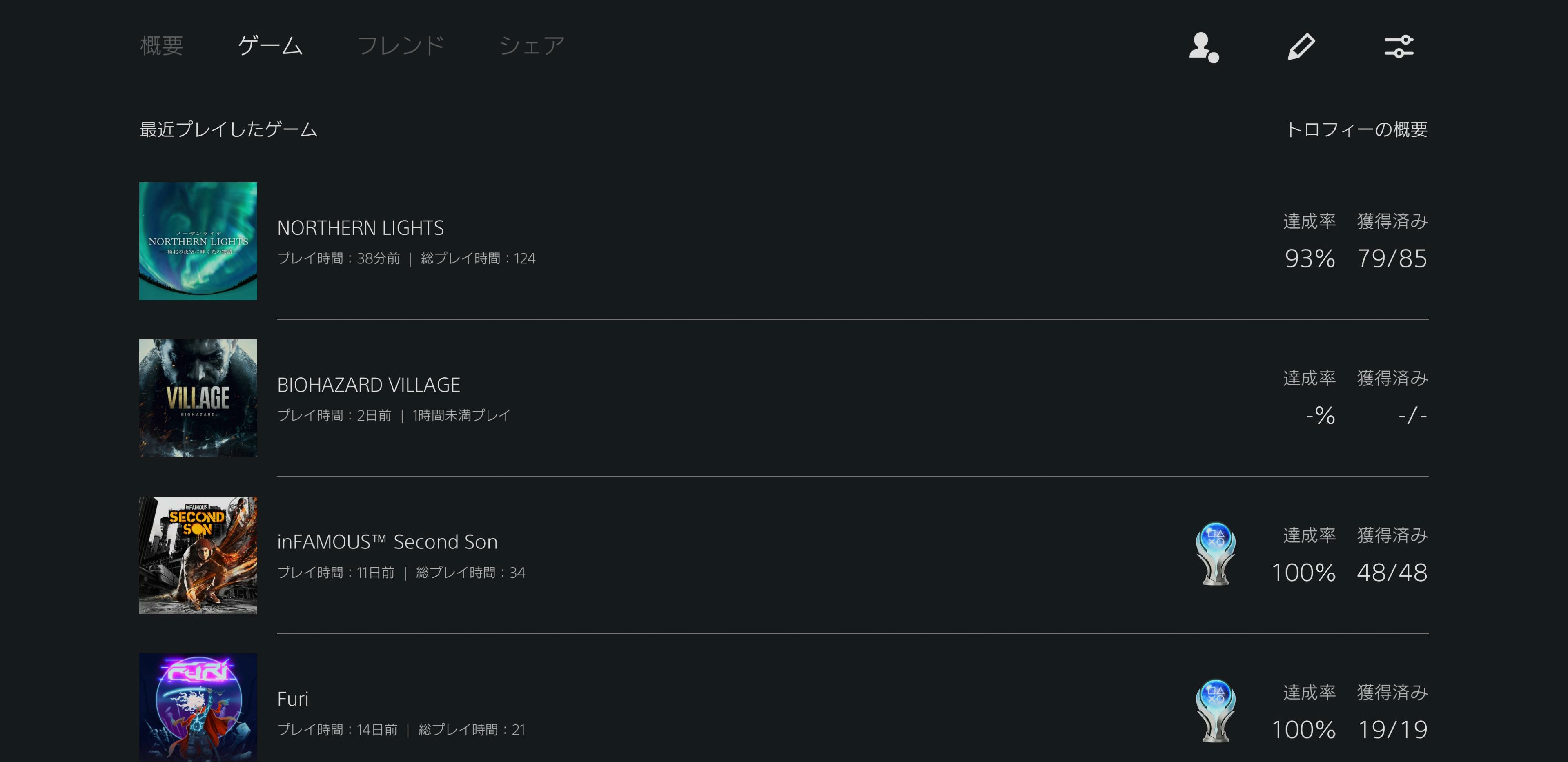
Task: Select the ゲーム tab
Action: [269, 46]
